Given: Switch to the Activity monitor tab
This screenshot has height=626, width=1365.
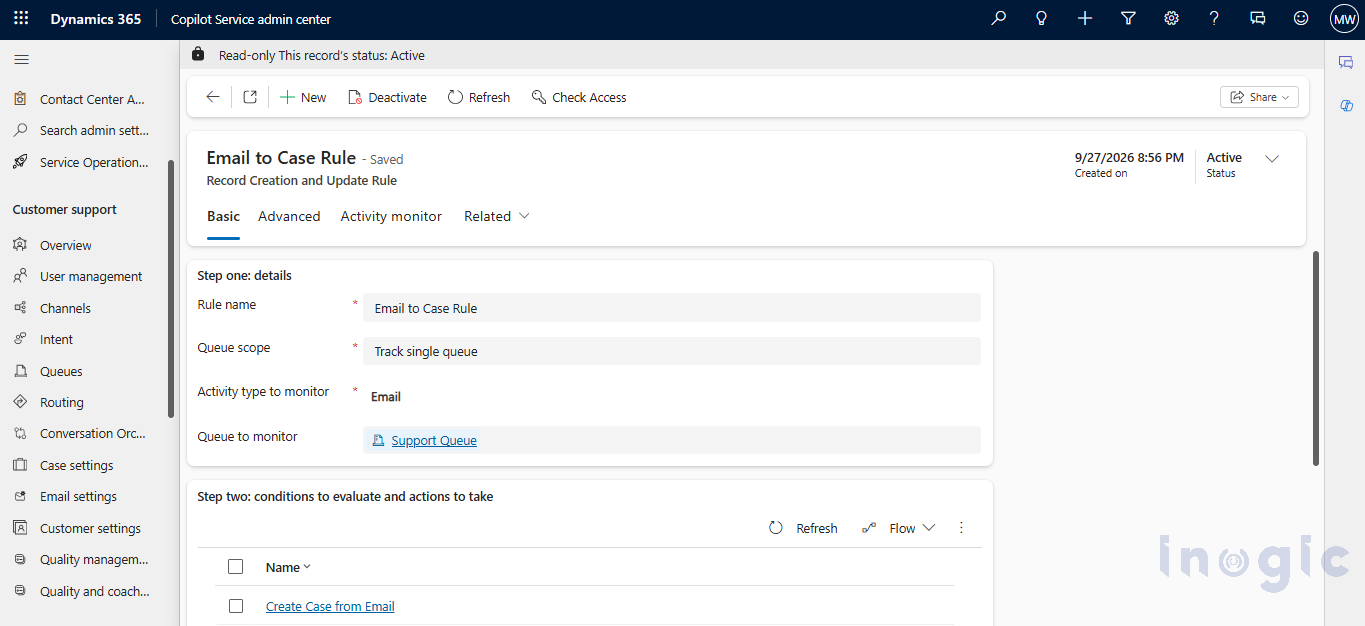Looking at the screenshot, I should click(391, 216).
